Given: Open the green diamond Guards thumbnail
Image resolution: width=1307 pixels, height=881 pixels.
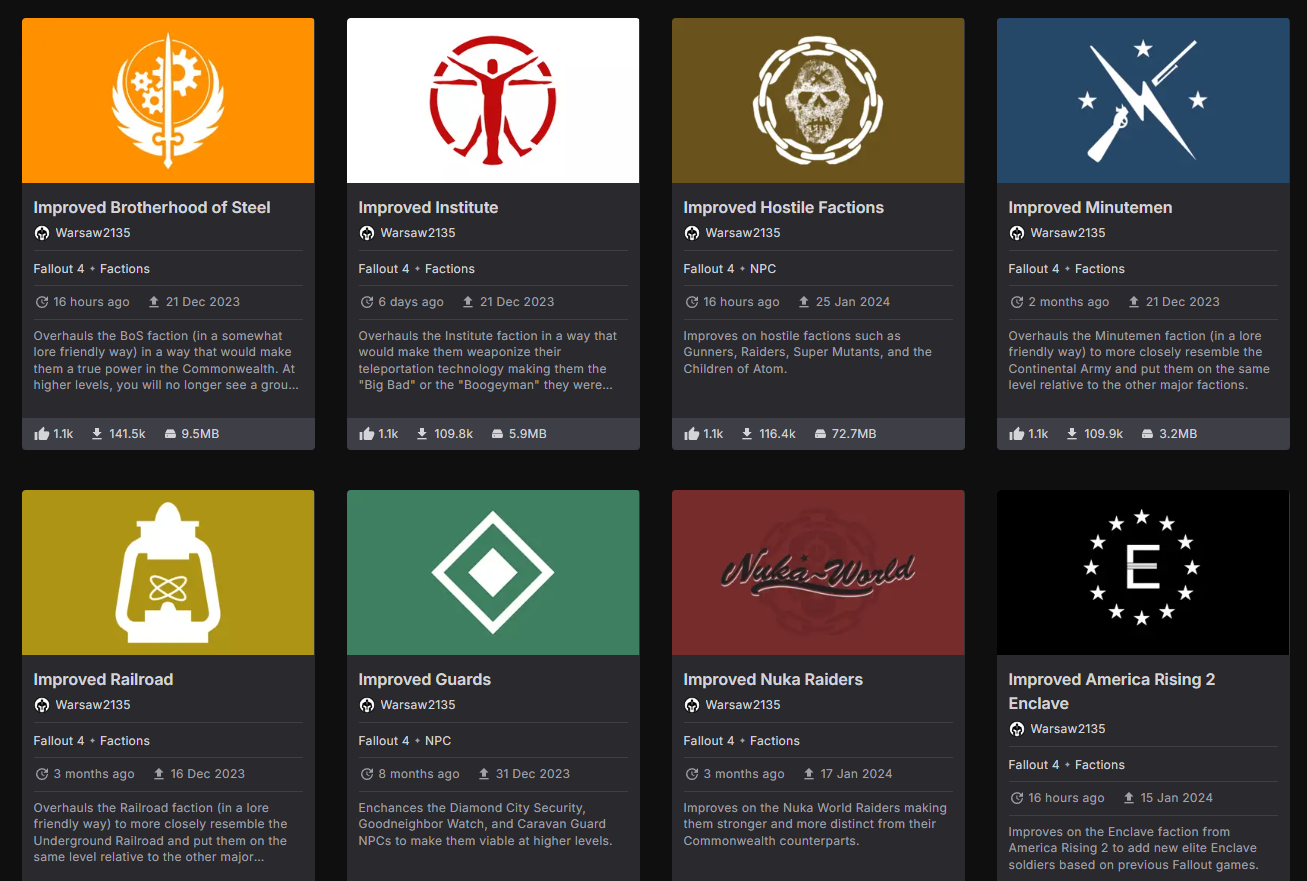Looking at the screenshot, I should pyautogui.click(x=493, y=573).
